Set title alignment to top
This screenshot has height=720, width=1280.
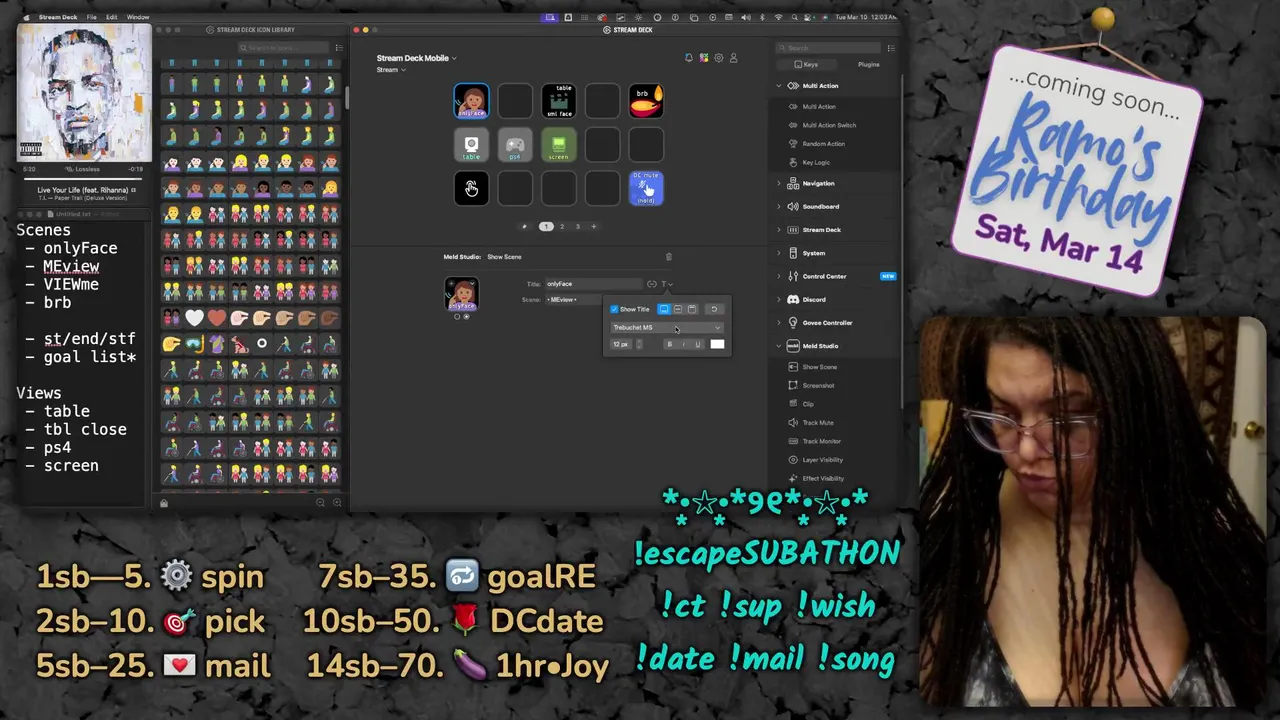tap(692, 309)
